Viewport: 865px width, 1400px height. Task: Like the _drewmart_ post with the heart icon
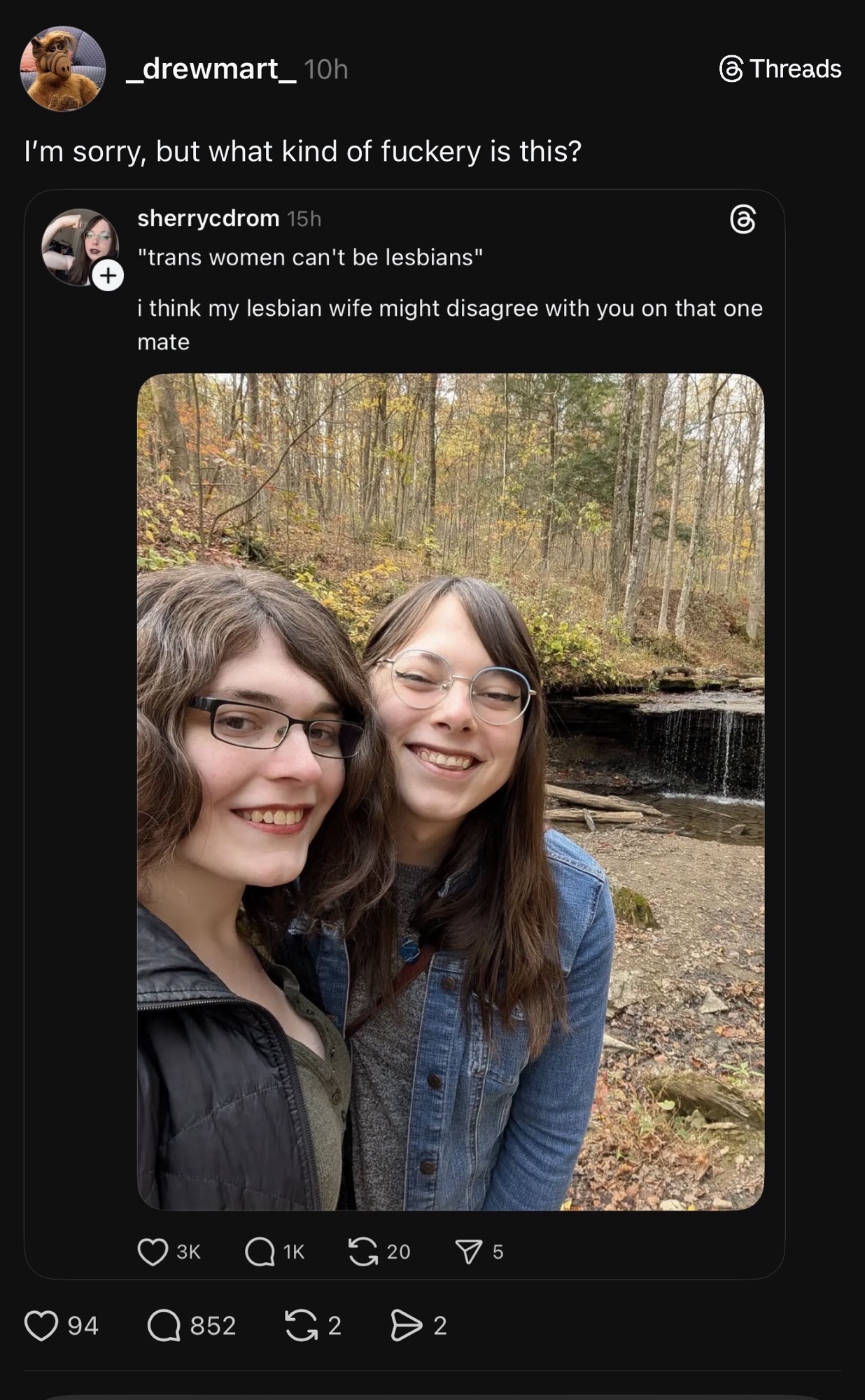tap(41, 1326)
